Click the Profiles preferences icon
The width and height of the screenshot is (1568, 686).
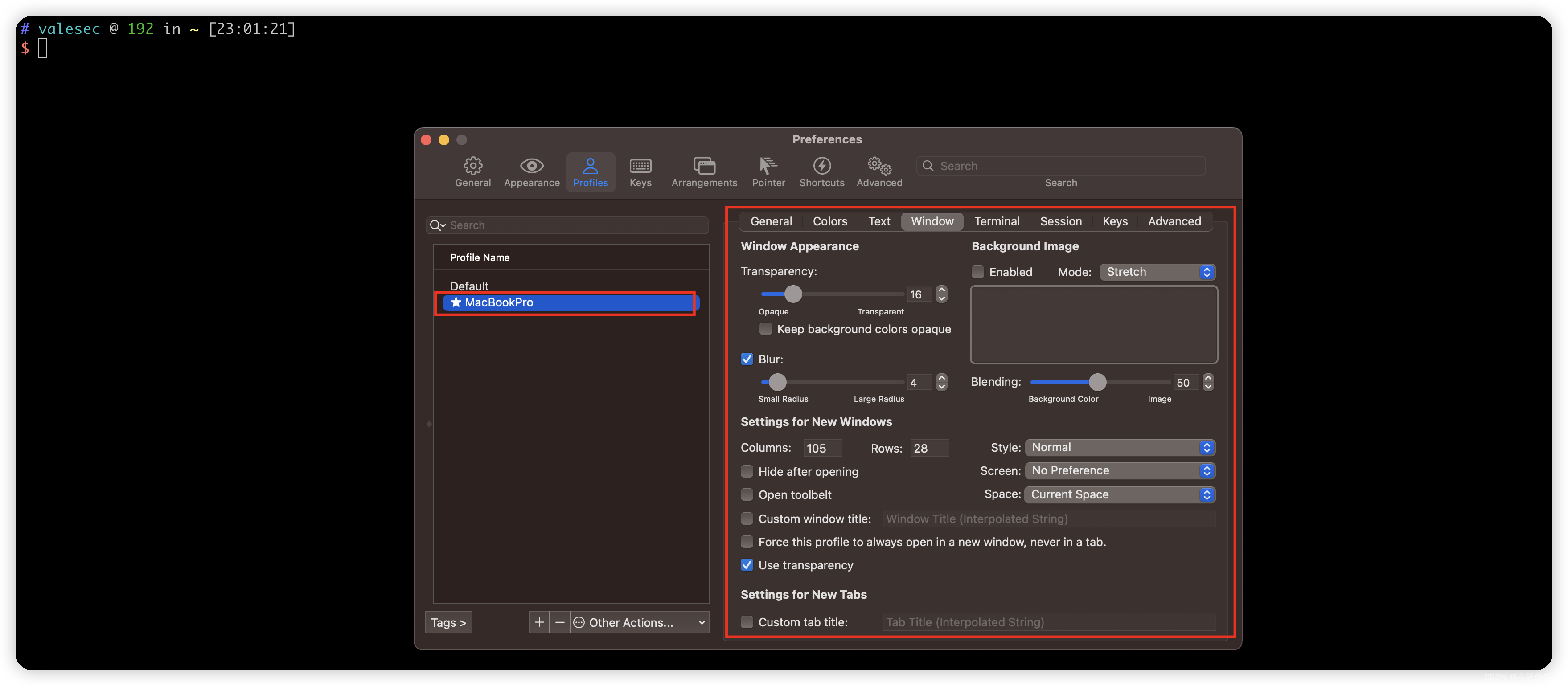click(x=590, y=170)
